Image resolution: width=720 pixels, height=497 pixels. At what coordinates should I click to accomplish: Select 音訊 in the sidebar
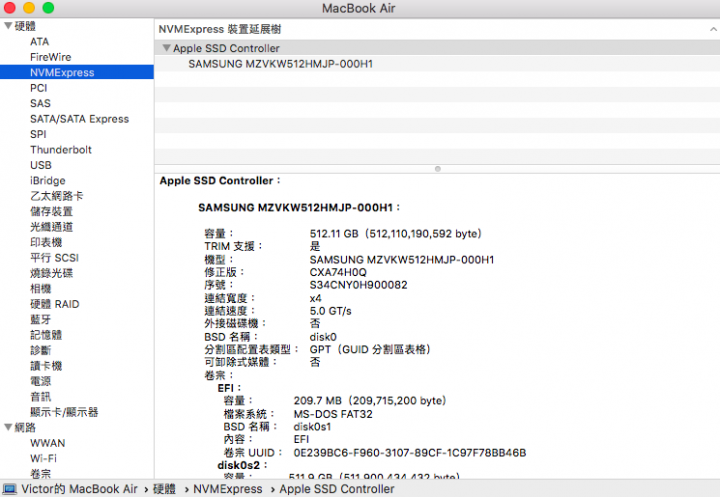pos(41,396)
